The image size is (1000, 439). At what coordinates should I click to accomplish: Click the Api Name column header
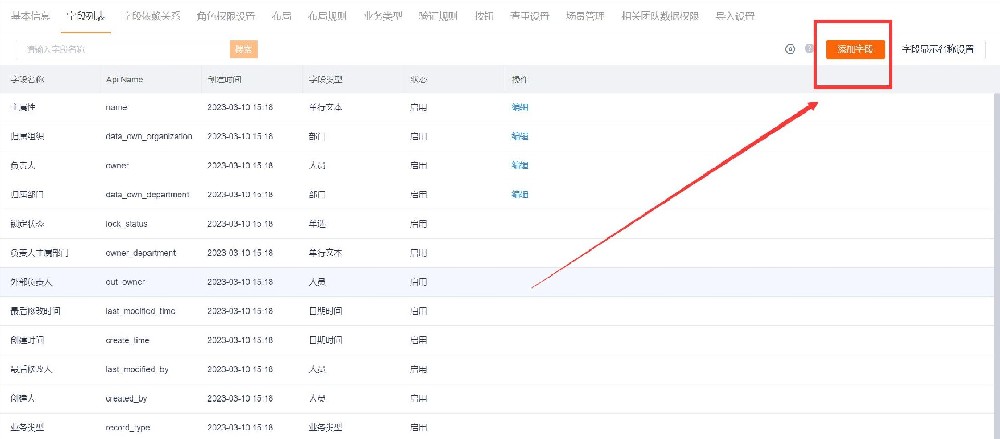124,80
